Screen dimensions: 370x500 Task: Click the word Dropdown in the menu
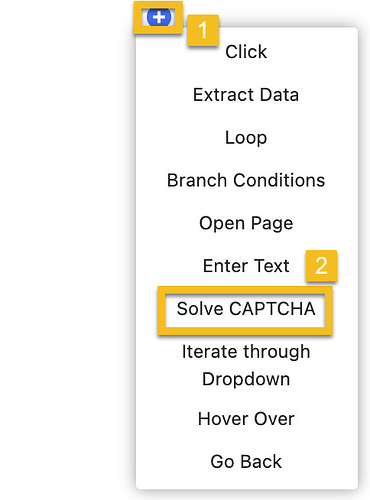pos(246,379)
